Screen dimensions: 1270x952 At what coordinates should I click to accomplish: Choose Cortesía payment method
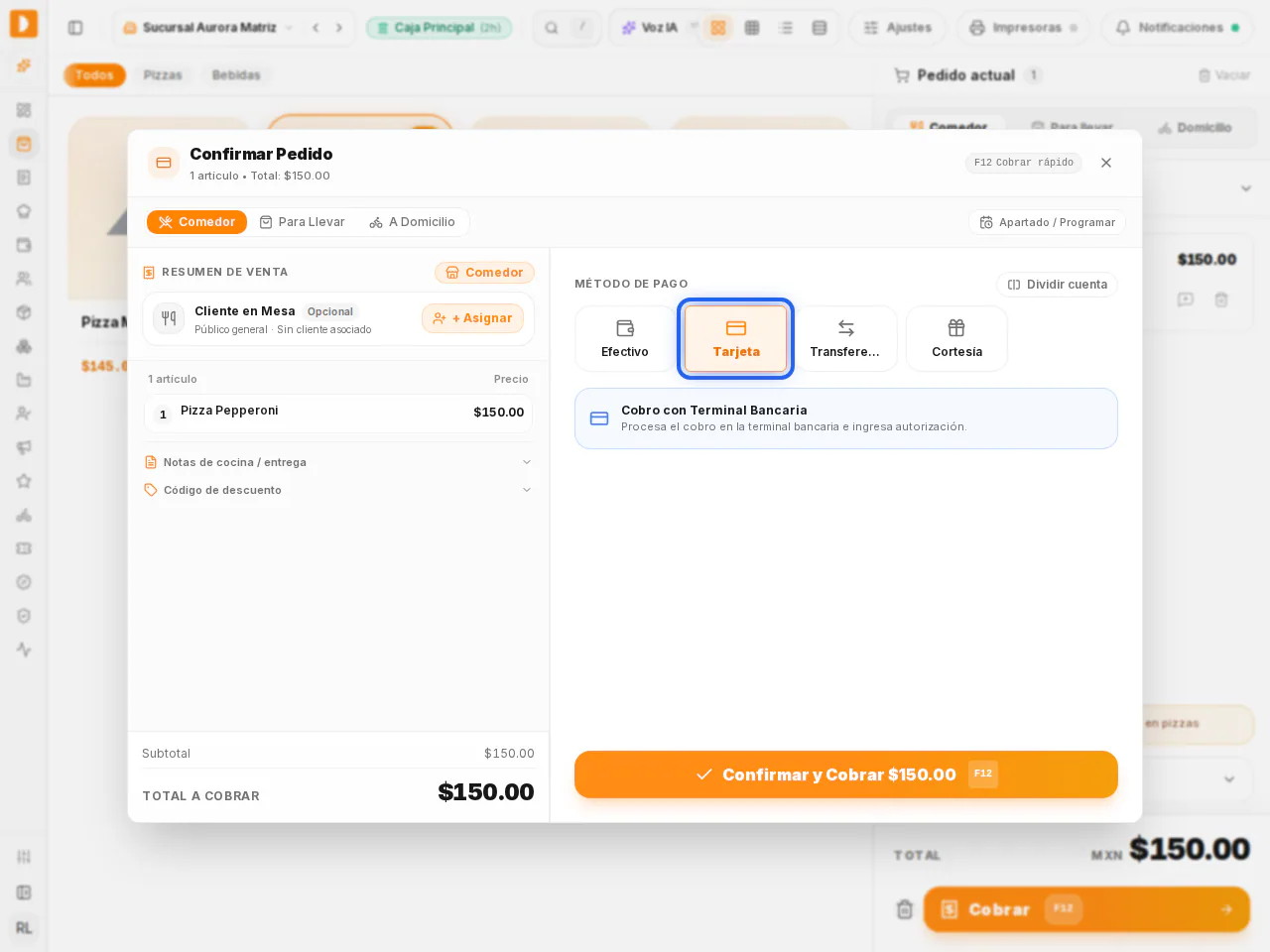(x=956, y=339)
